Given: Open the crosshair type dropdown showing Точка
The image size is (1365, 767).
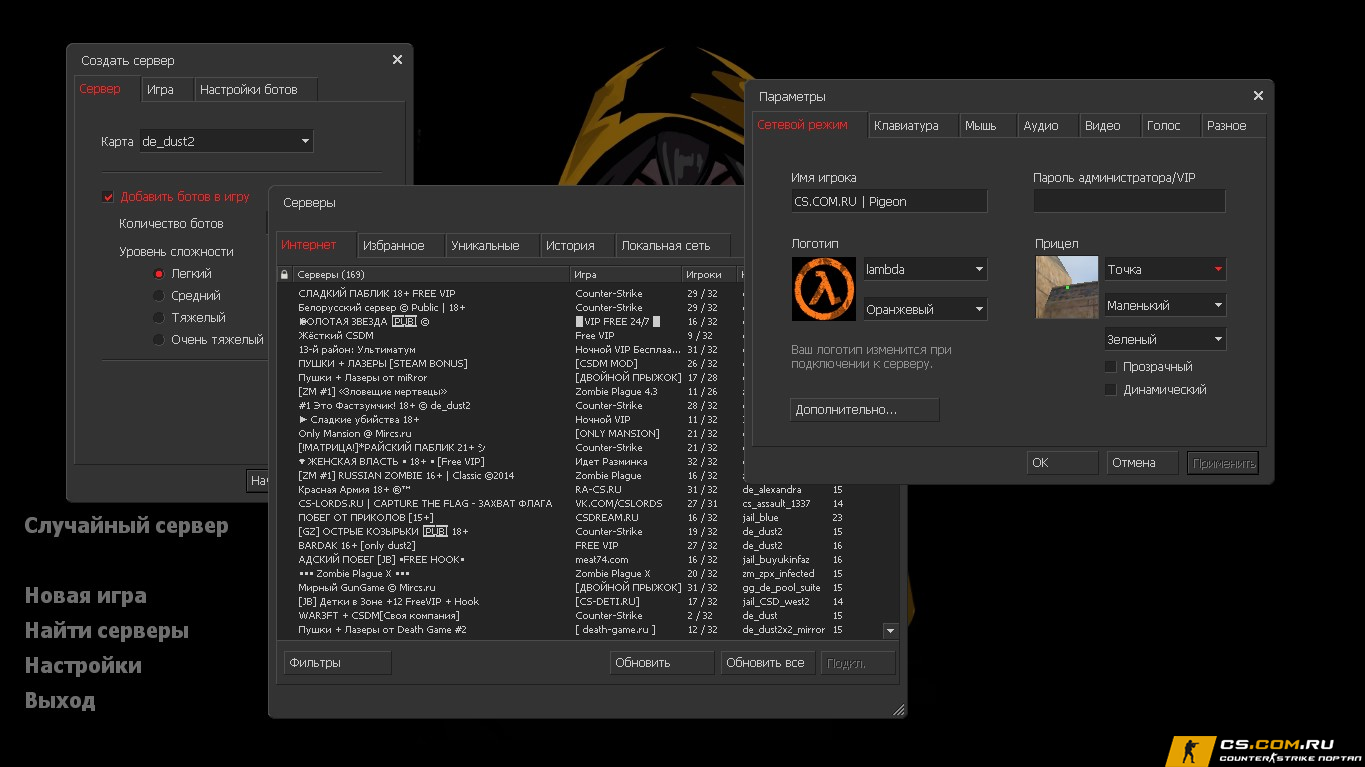Looking at the screenshot, I should click(x=1165, y=269).
